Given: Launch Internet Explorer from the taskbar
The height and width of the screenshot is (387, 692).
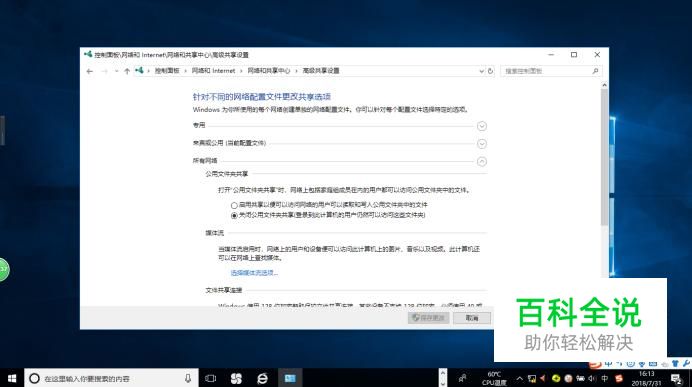Looking at the screenshot, I should click(x=263, y=378).
